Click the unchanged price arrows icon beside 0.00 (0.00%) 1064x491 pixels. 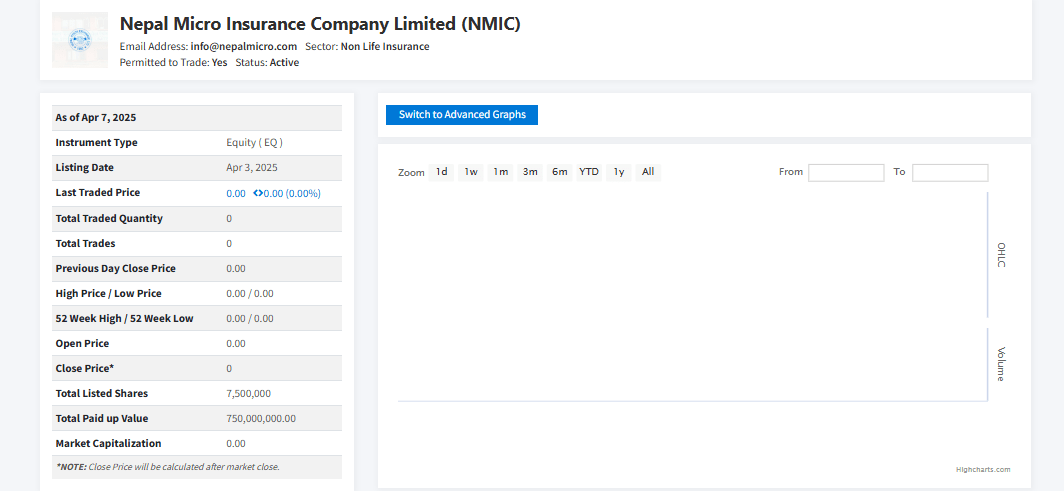[x=258, y=193]
